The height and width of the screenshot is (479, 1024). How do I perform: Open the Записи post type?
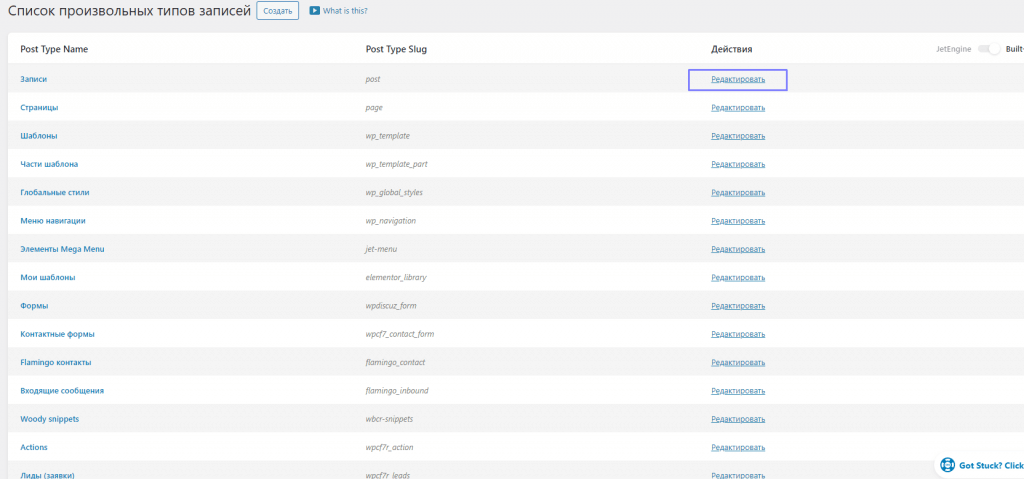tap(33, 79)
